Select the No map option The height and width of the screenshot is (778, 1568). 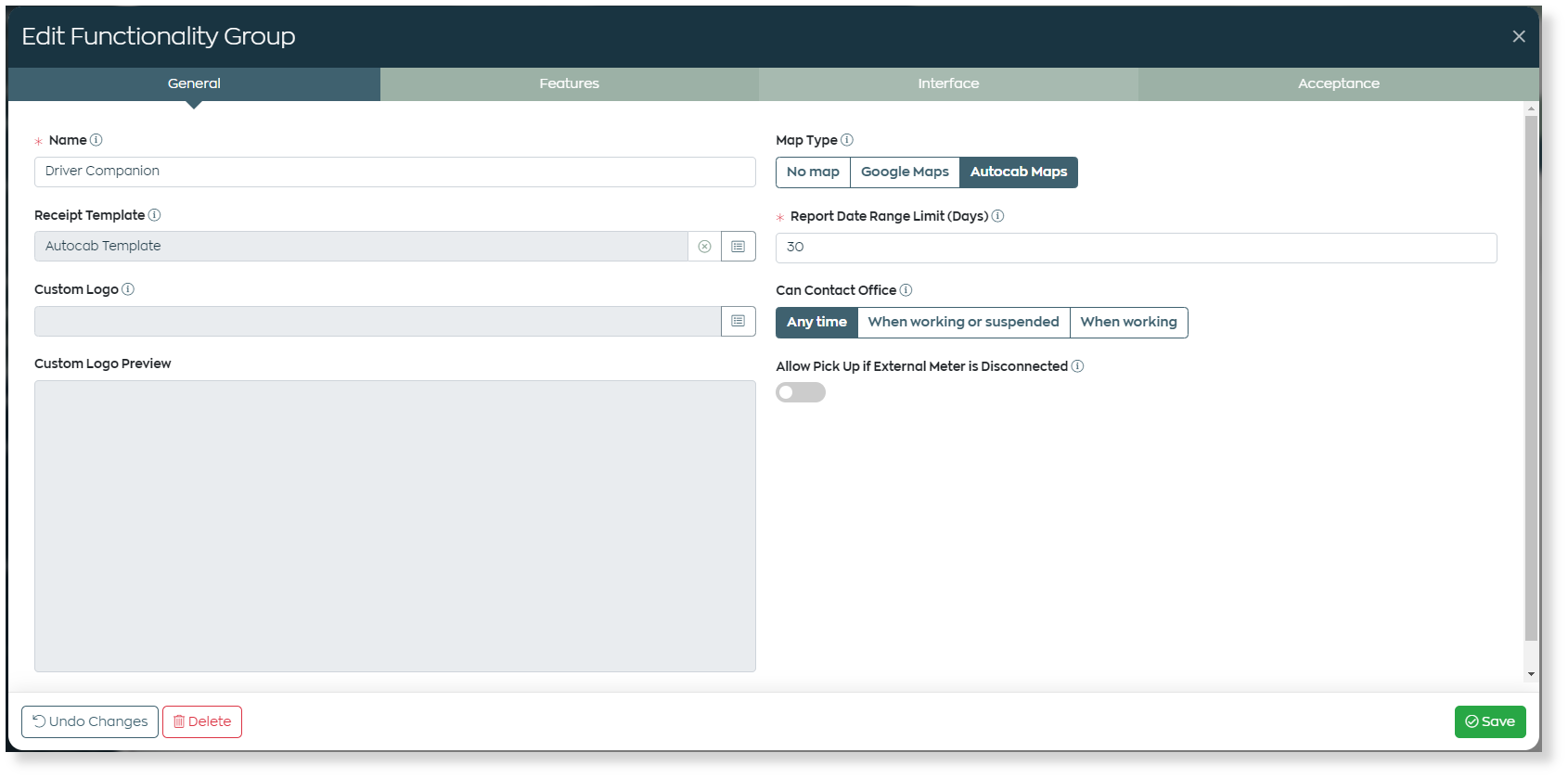tap(813, 172)
